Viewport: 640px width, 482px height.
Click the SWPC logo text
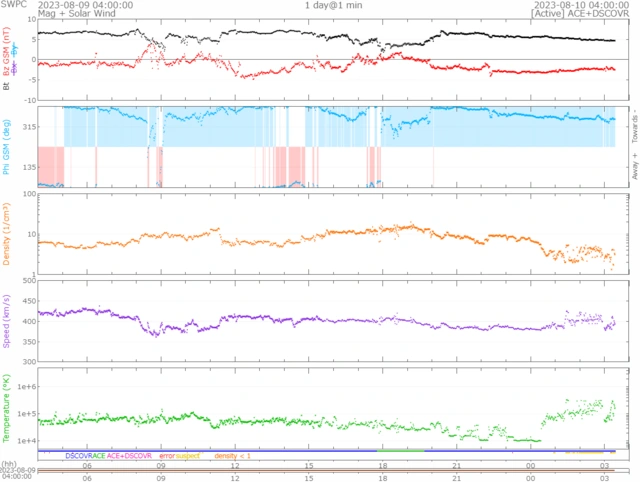[x=12, y=5]
